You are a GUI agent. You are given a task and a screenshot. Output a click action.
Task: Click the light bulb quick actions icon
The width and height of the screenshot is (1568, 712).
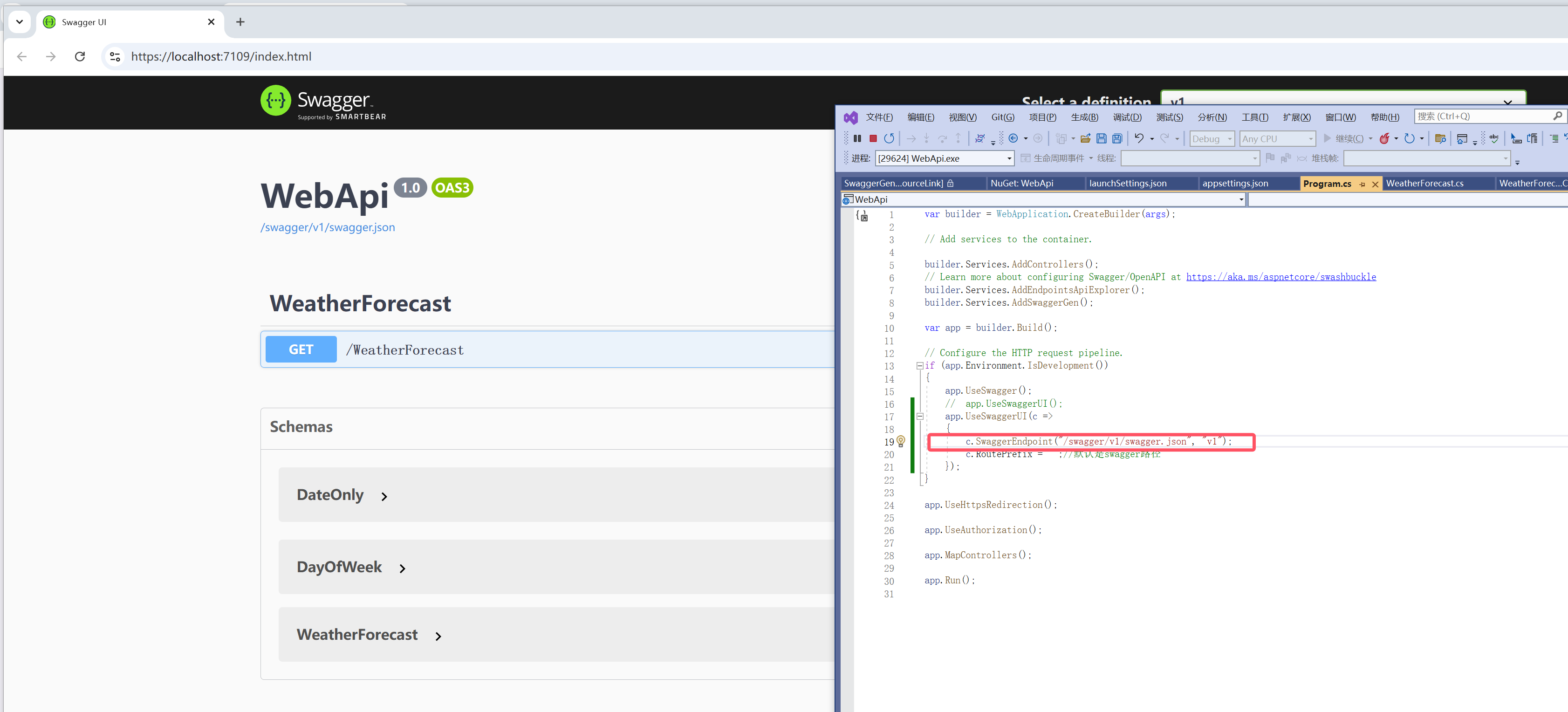pyautogui.click(x=901, y=441)
